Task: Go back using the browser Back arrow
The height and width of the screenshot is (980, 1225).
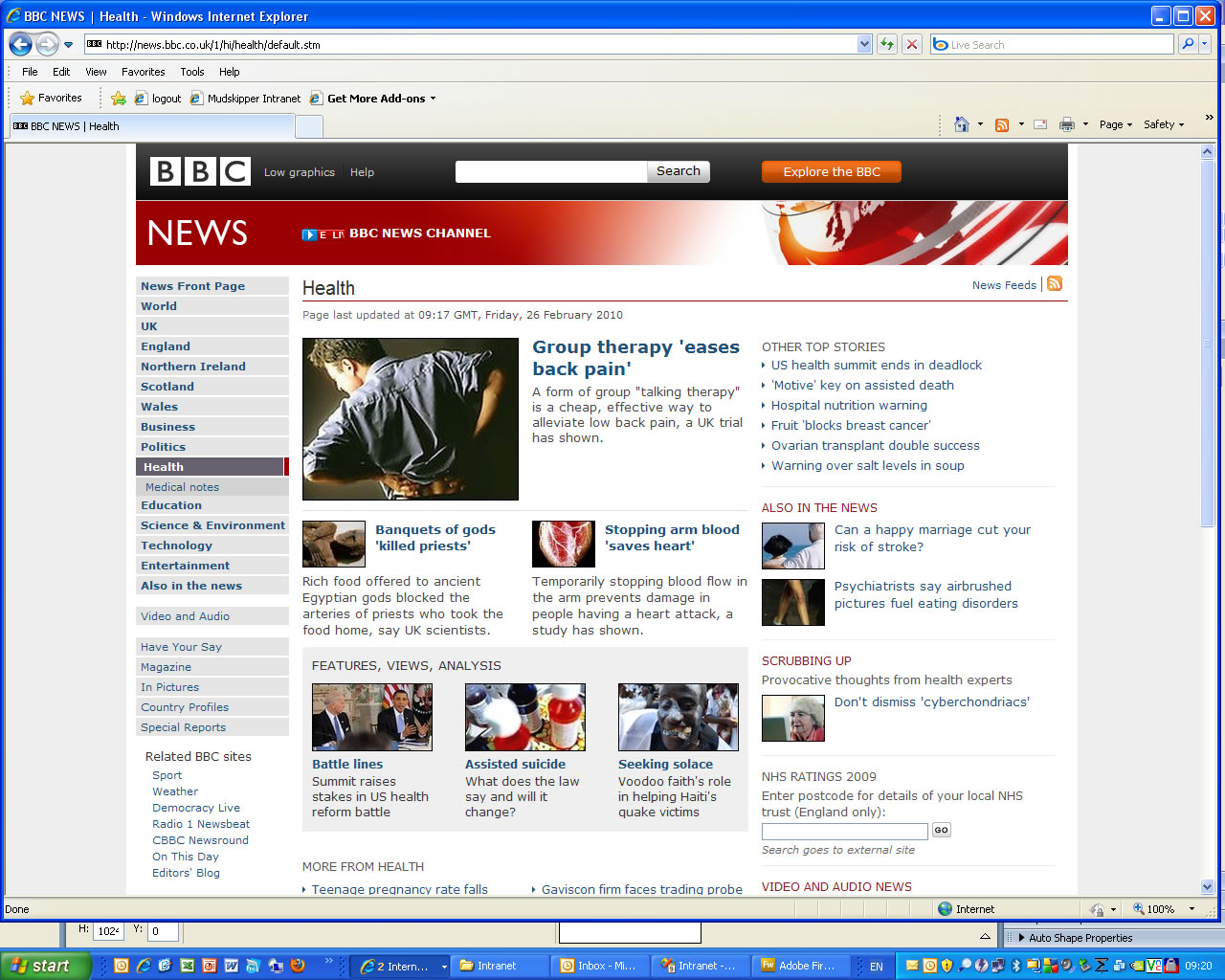Action: (20, 44)
